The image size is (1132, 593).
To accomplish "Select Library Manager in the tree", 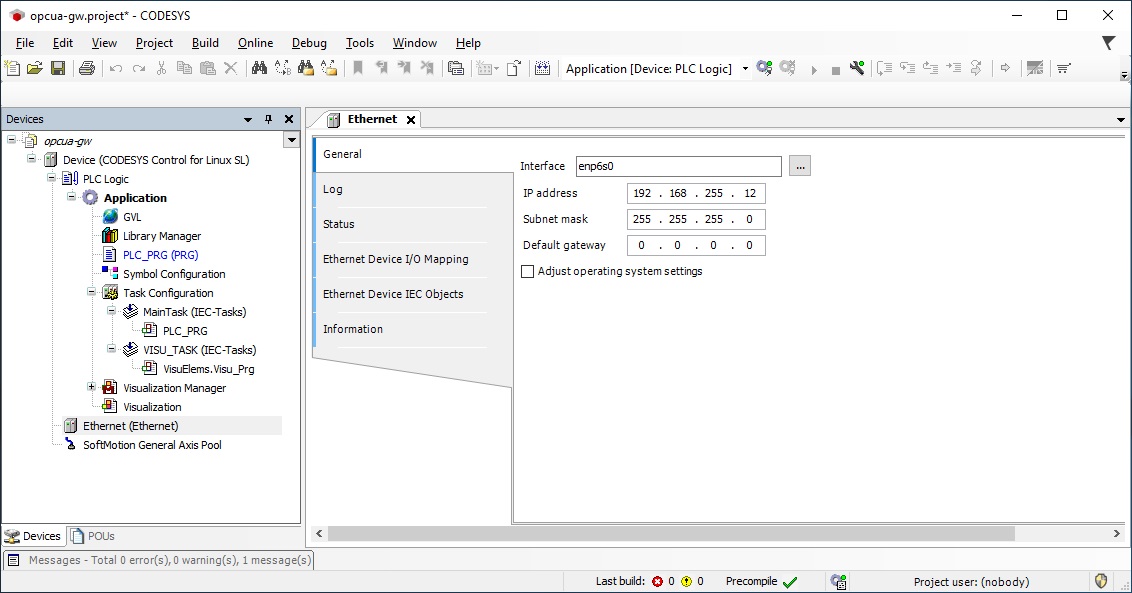I will pyautogui.click(x=162, y=236).
